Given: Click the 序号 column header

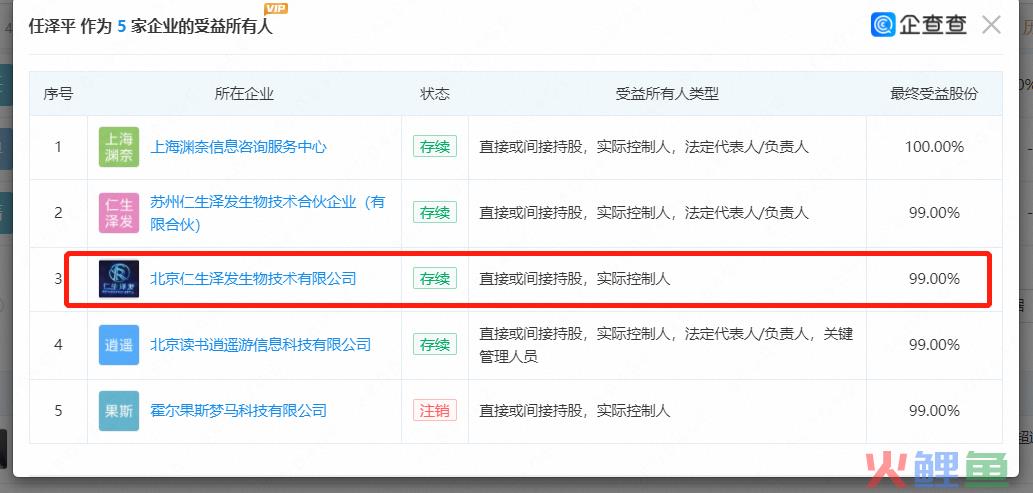Looking at the screenshot, I should 58,94.
